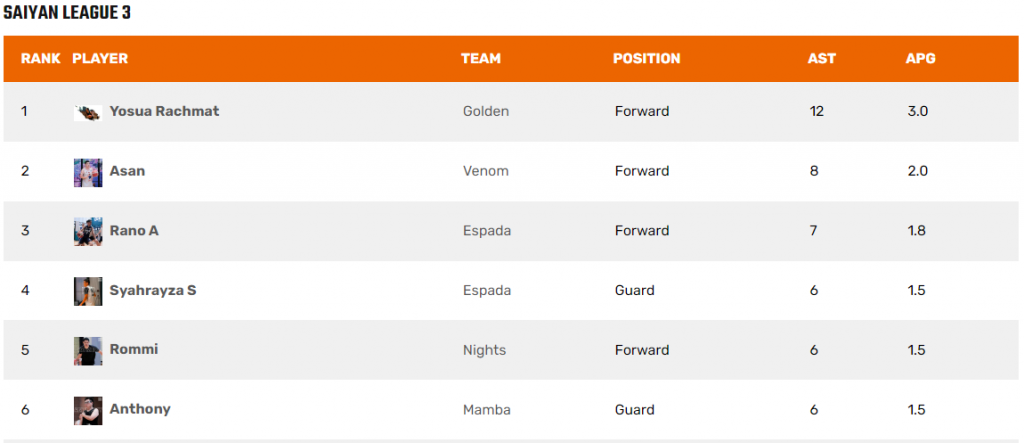Select Syahrayza S player name

pos(153,290)
